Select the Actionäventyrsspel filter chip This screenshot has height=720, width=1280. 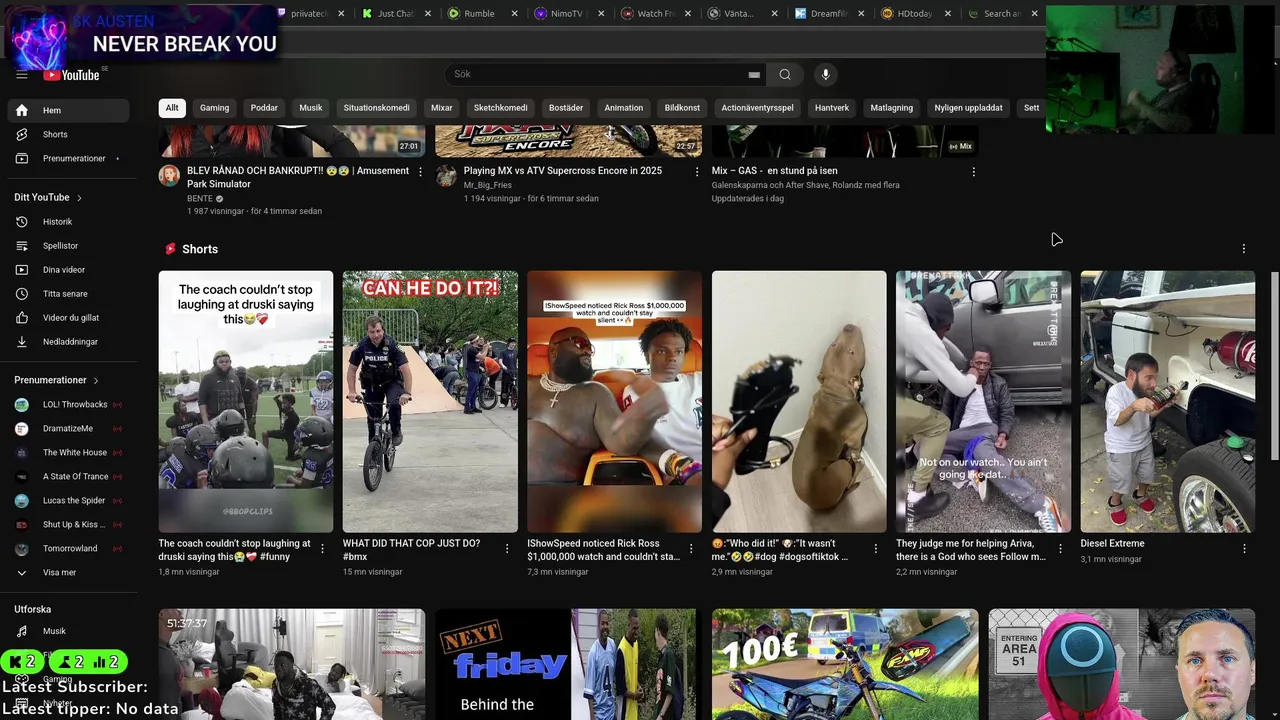[757, 108]
